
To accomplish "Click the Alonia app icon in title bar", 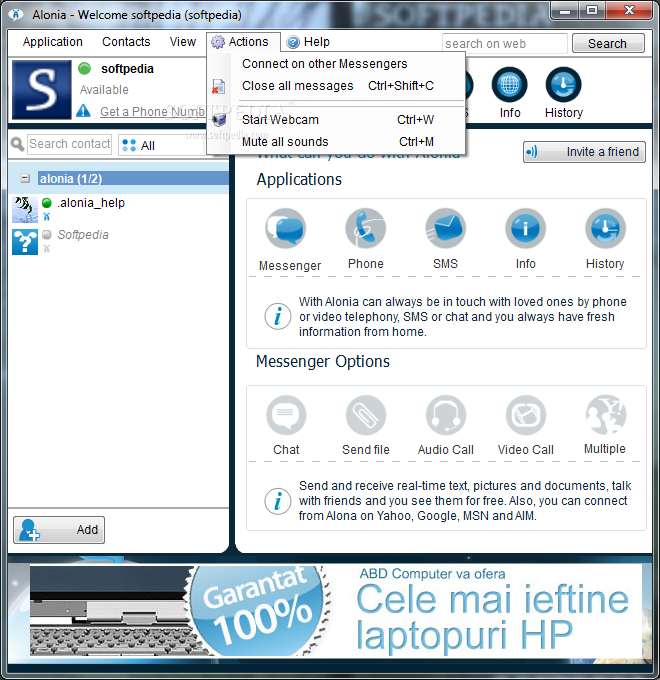I will click(16, 15).
